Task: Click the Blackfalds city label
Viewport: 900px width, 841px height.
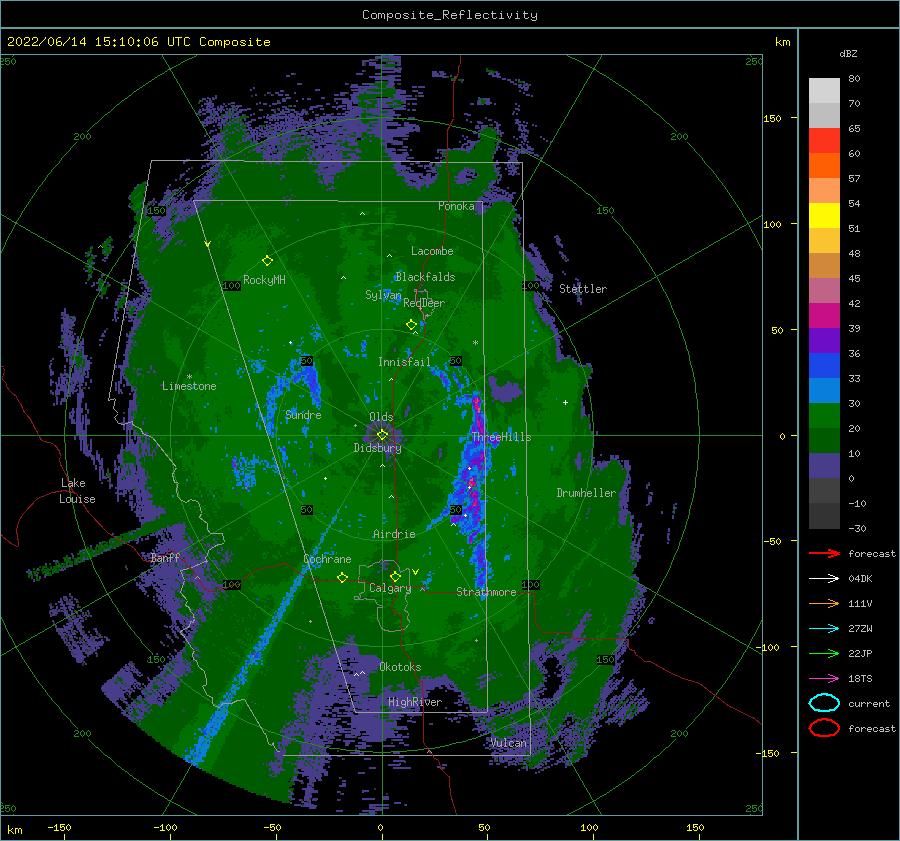Action: [425, 277]
